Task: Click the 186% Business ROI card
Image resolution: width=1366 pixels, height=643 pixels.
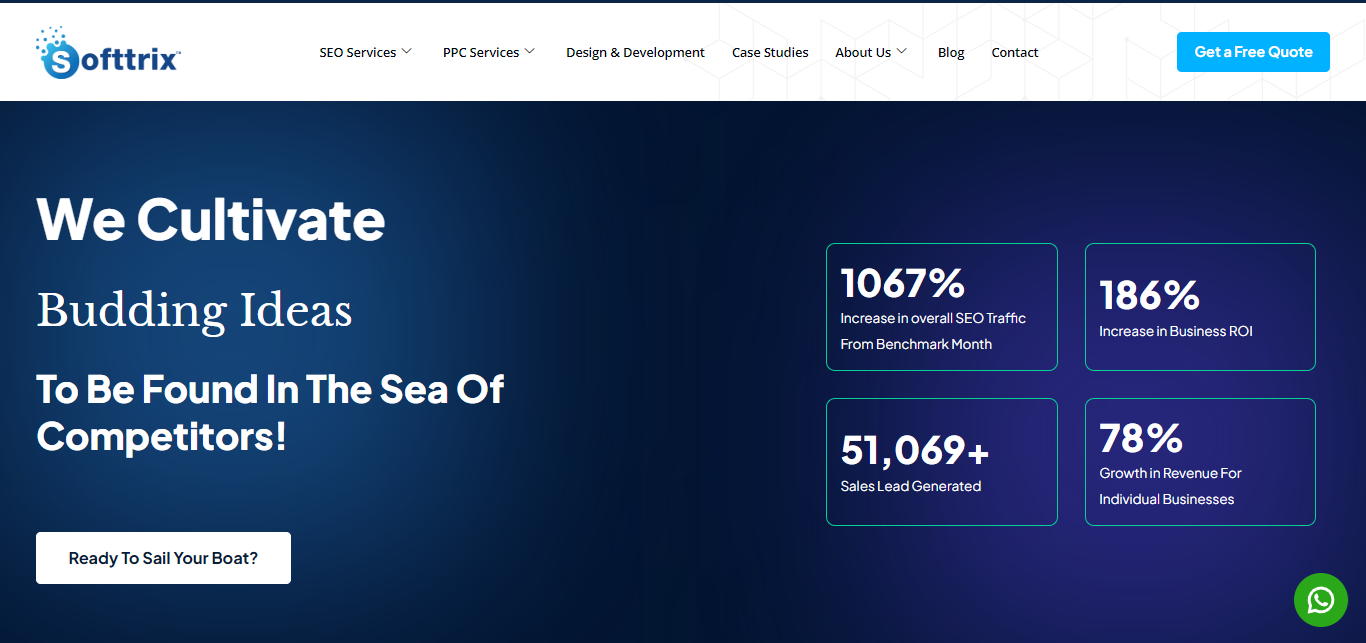Action: click(1200, 307)
